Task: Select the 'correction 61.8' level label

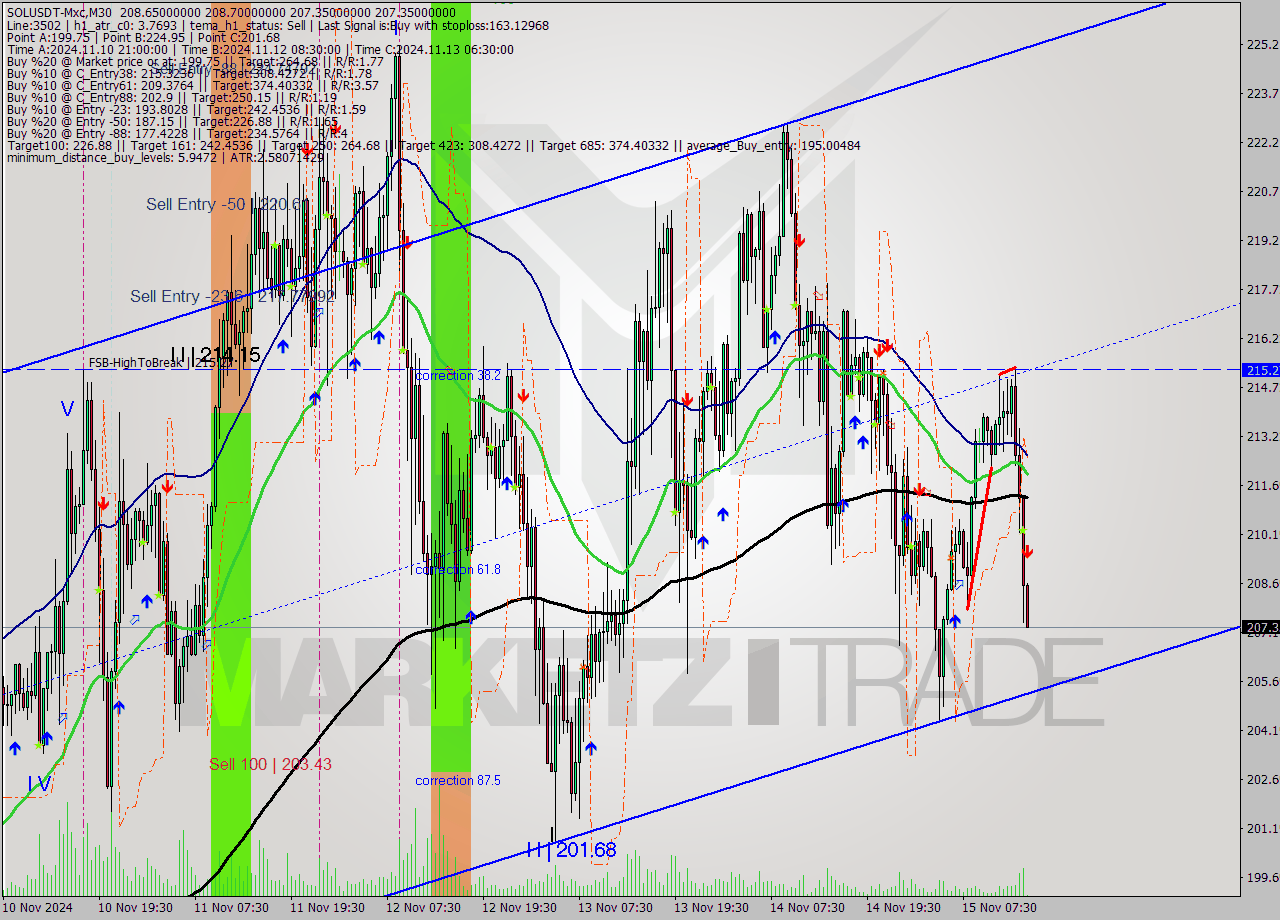Action: (458, 569)
